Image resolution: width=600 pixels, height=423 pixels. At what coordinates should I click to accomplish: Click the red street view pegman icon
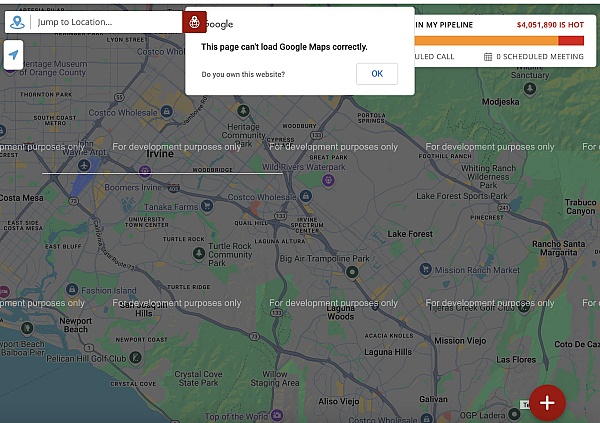194,22
